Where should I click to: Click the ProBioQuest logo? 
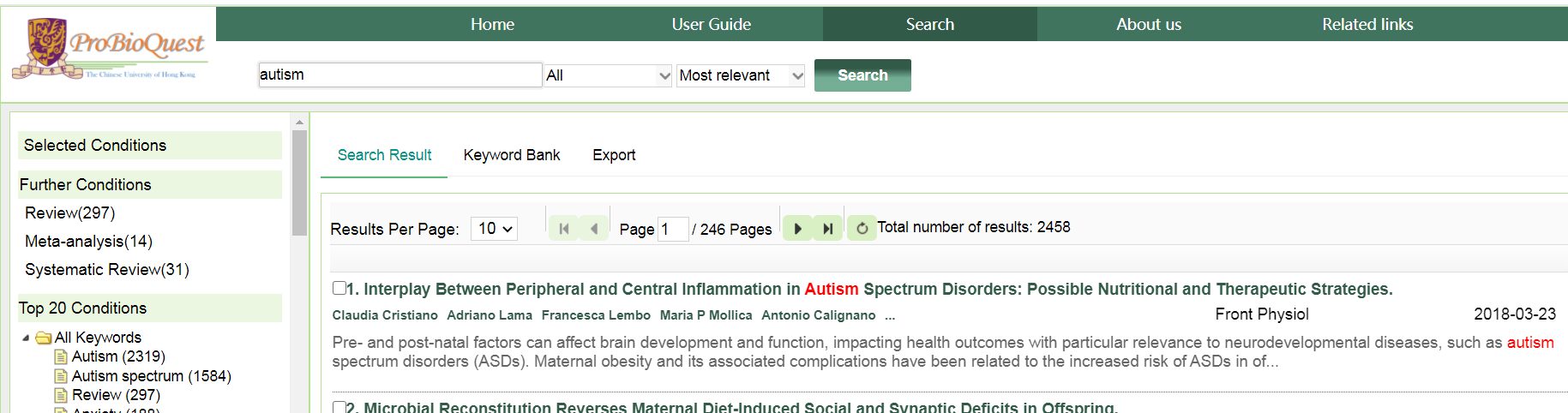(109, 49)
